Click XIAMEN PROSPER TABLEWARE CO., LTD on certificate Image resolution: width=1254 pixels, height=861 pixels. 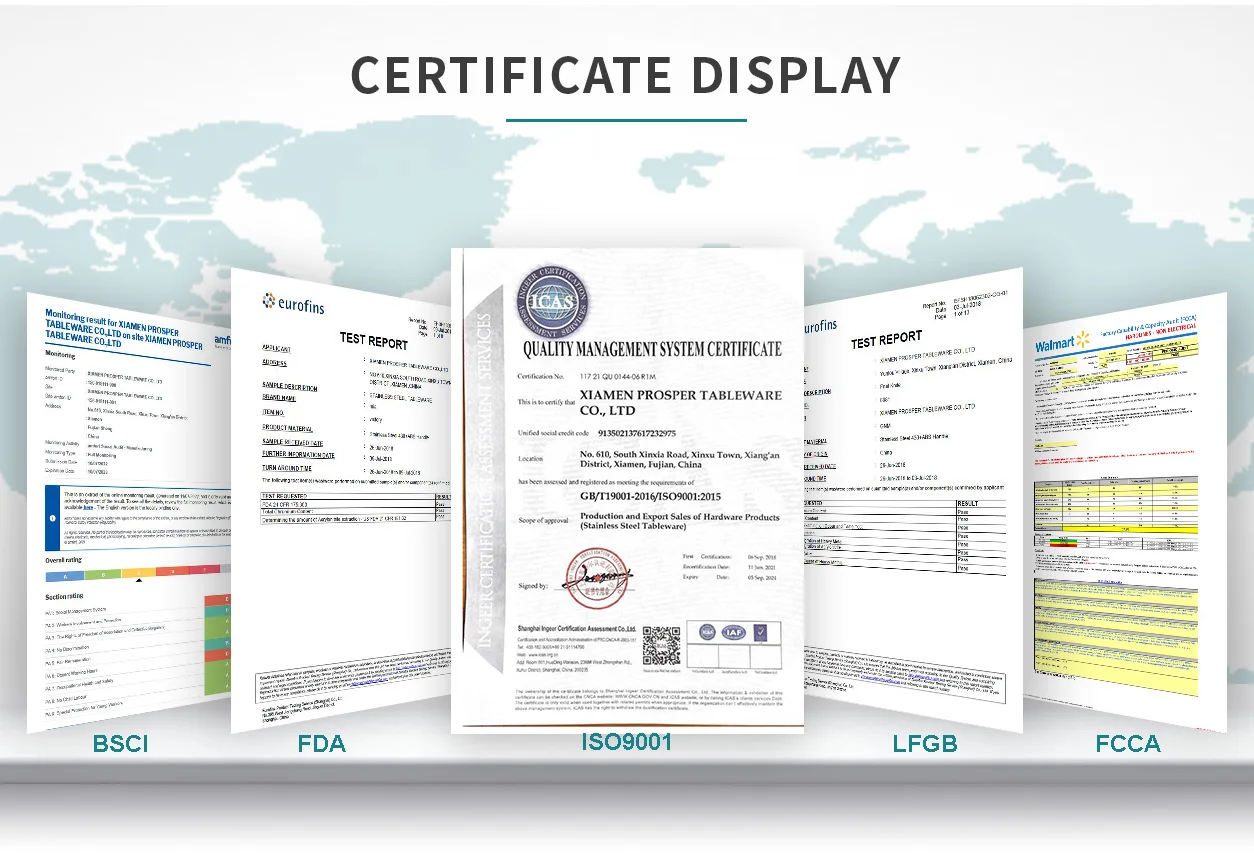[680, 402]
